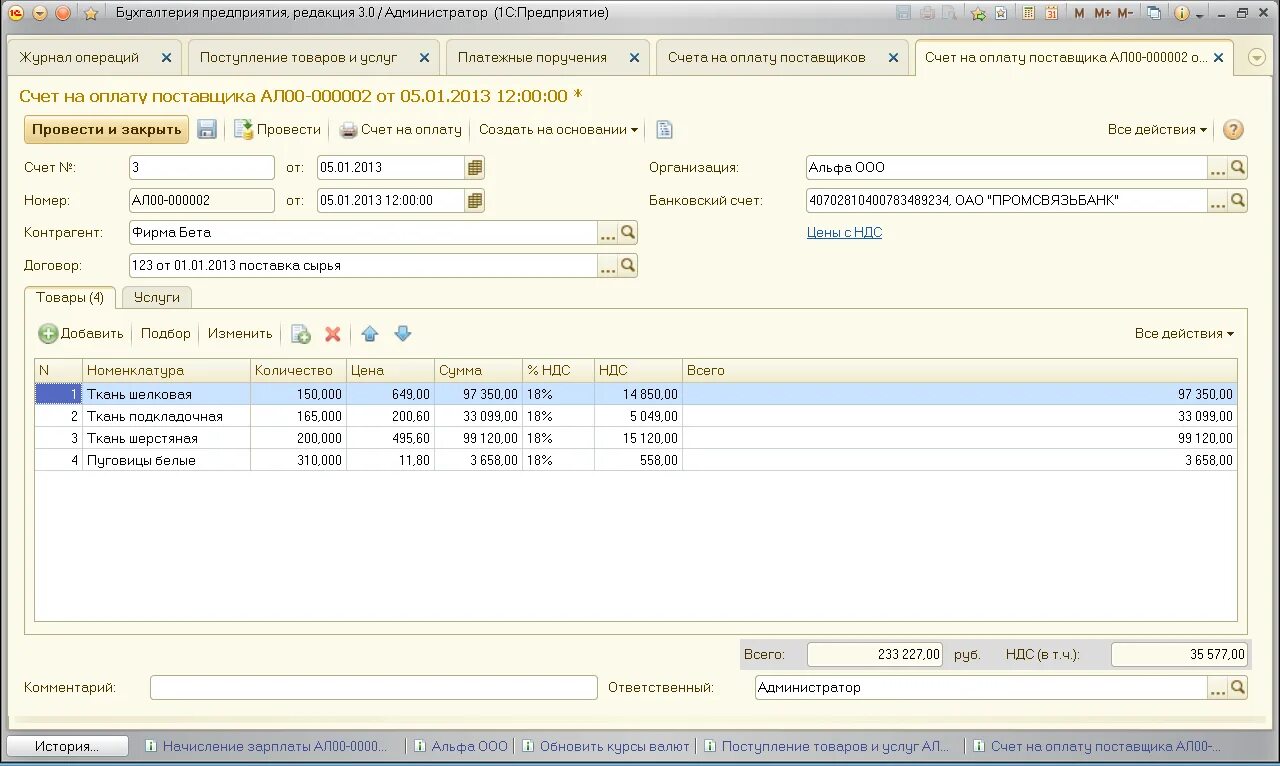Open Организация lookup magnifier icon

(x=1238, y=167)
